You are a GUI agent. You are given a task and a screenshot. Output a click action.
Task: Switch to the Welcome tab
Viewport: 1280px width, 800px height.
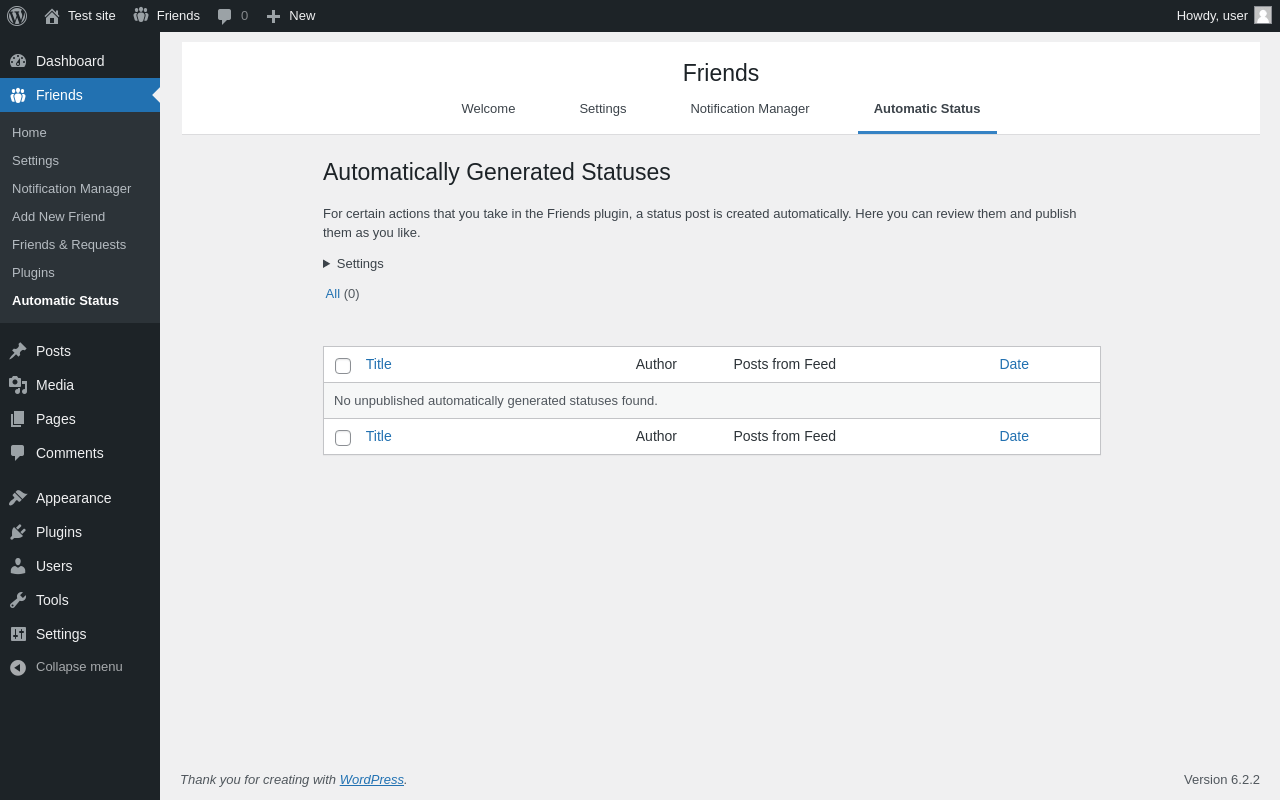tap(488, 109)
